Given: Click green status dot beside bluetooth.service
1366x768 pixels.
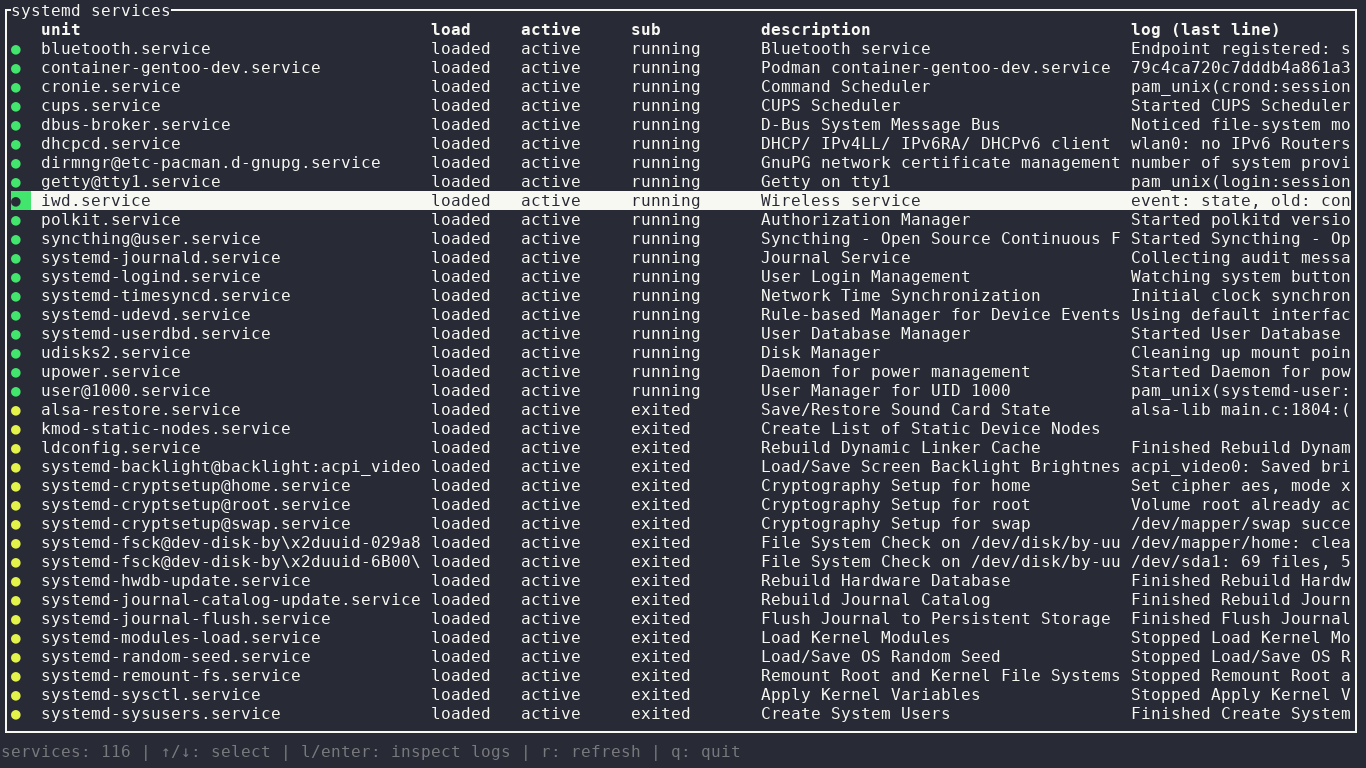Looking at the screenshot, I should [16, 49].
